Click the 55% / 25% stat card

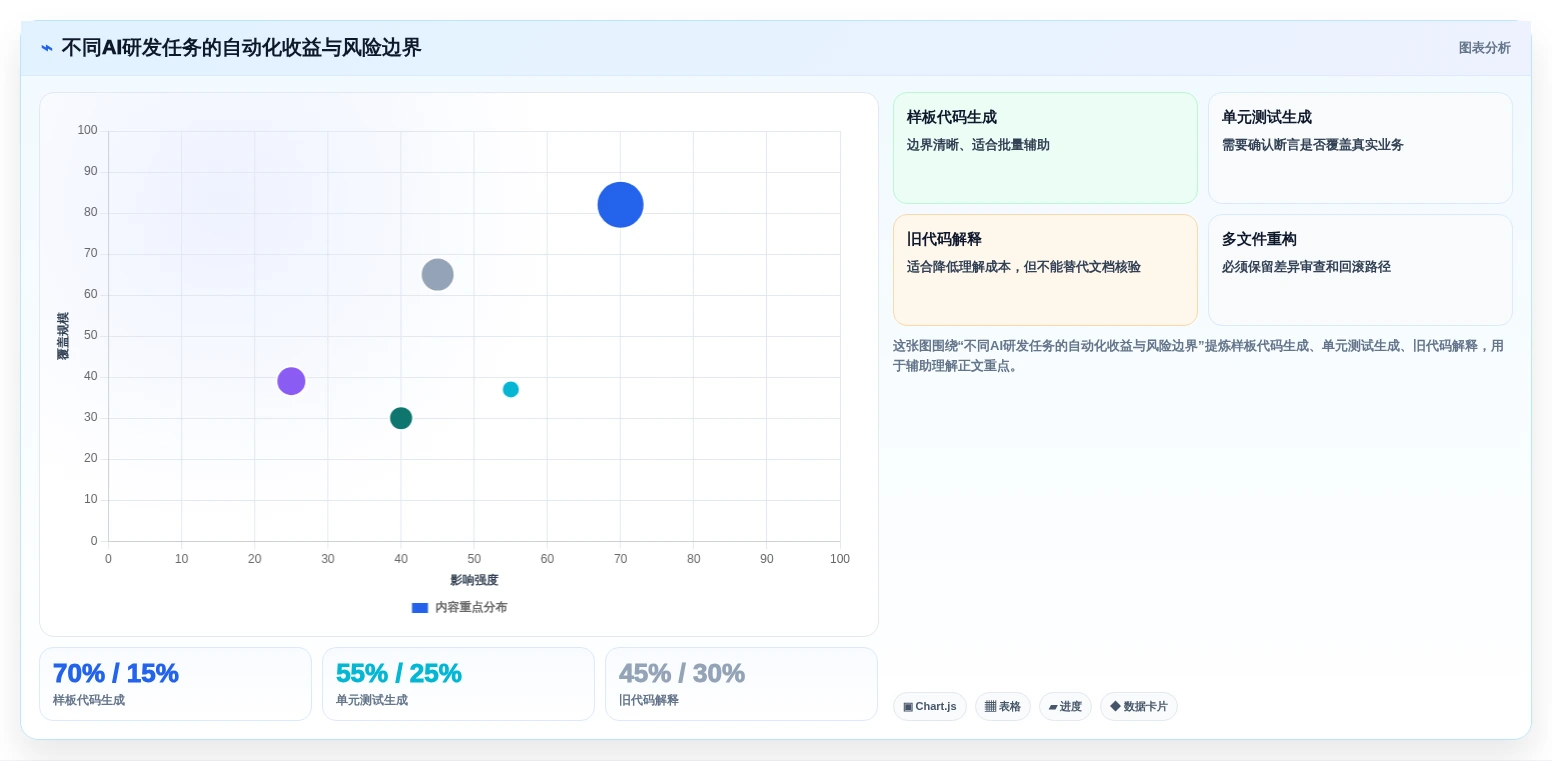[x=458, y=684]
